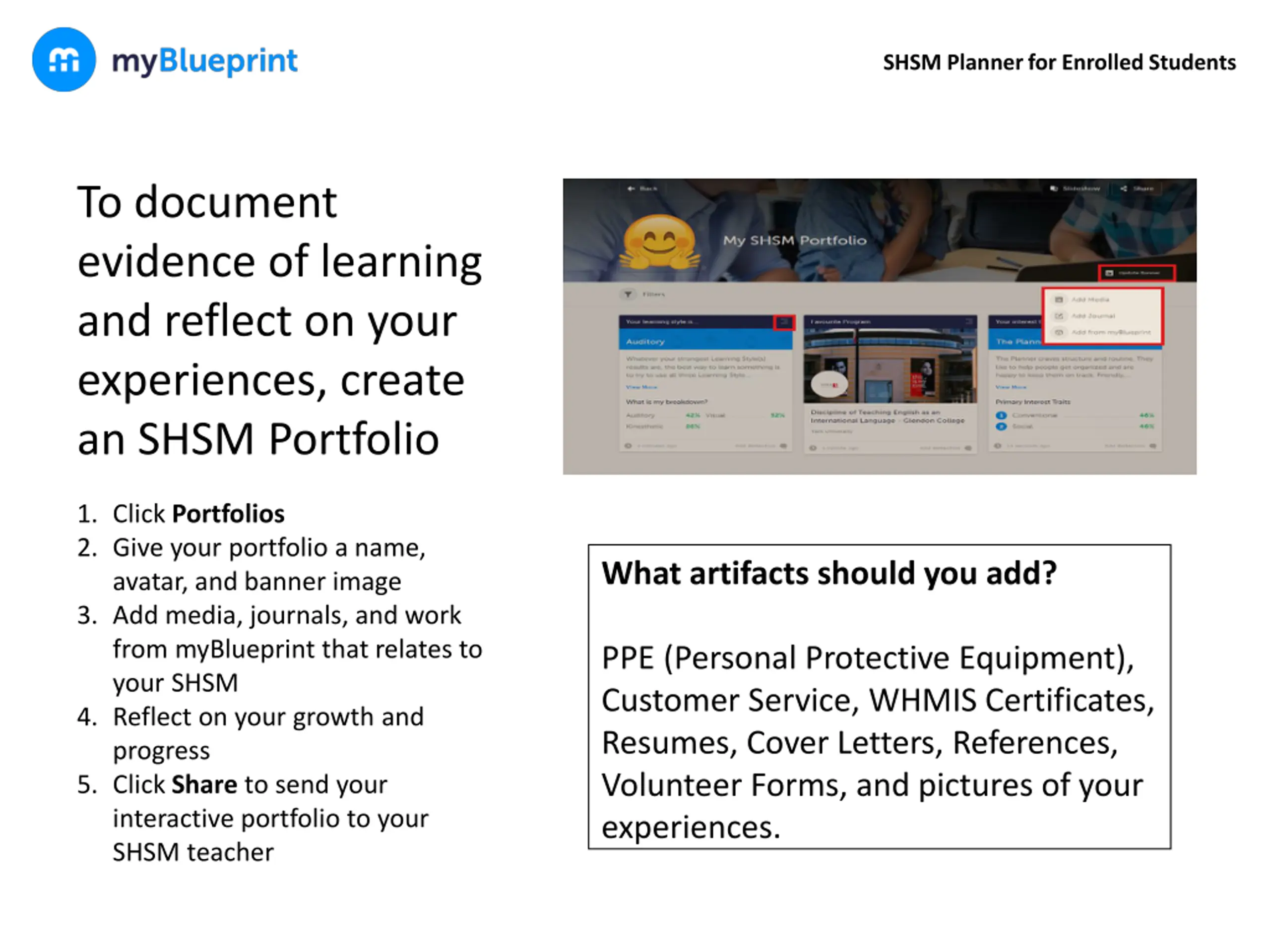Click the Social trait number badge
1270x952 pixels.
pos(1001,426)
